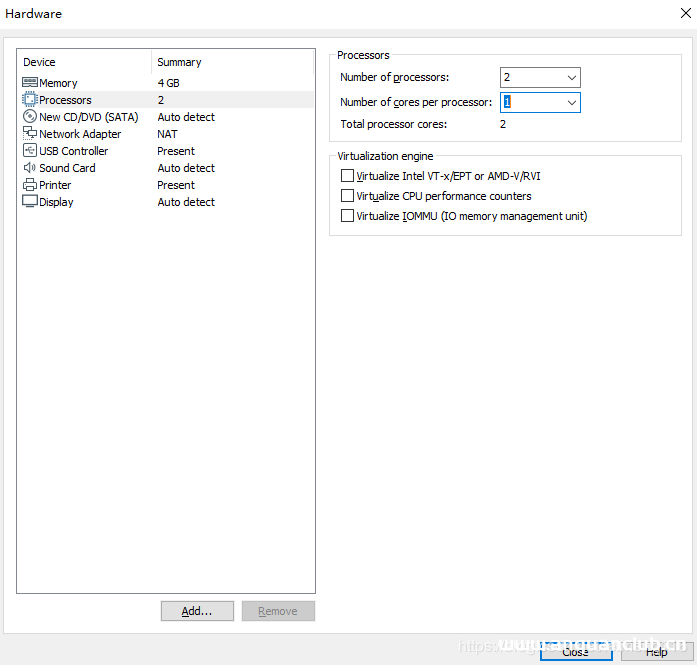Toggle Virtualize CPU performance counters checkbox

pos(348,196)
